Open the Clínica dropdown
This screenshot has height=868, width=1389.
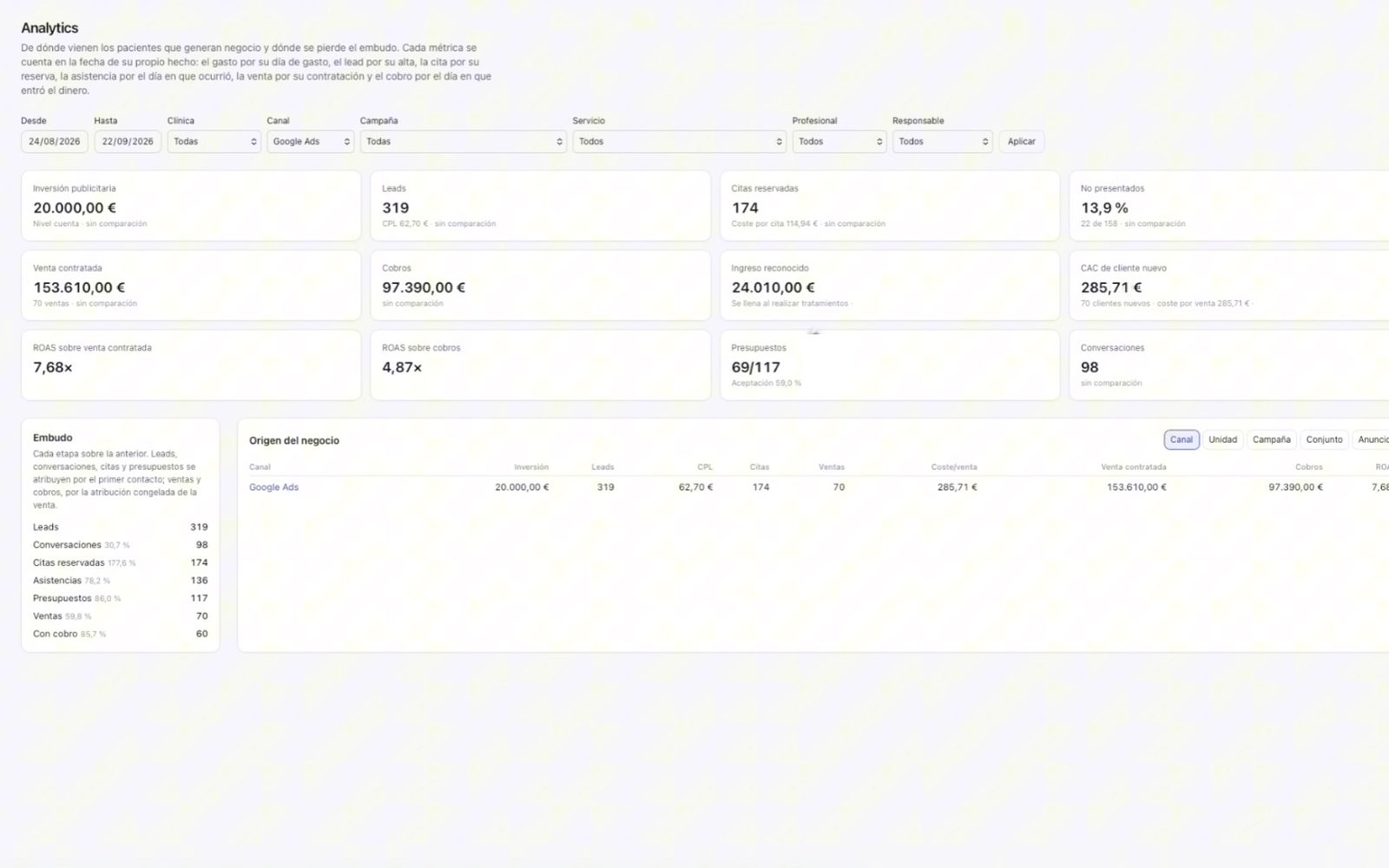tap(214, 141)
